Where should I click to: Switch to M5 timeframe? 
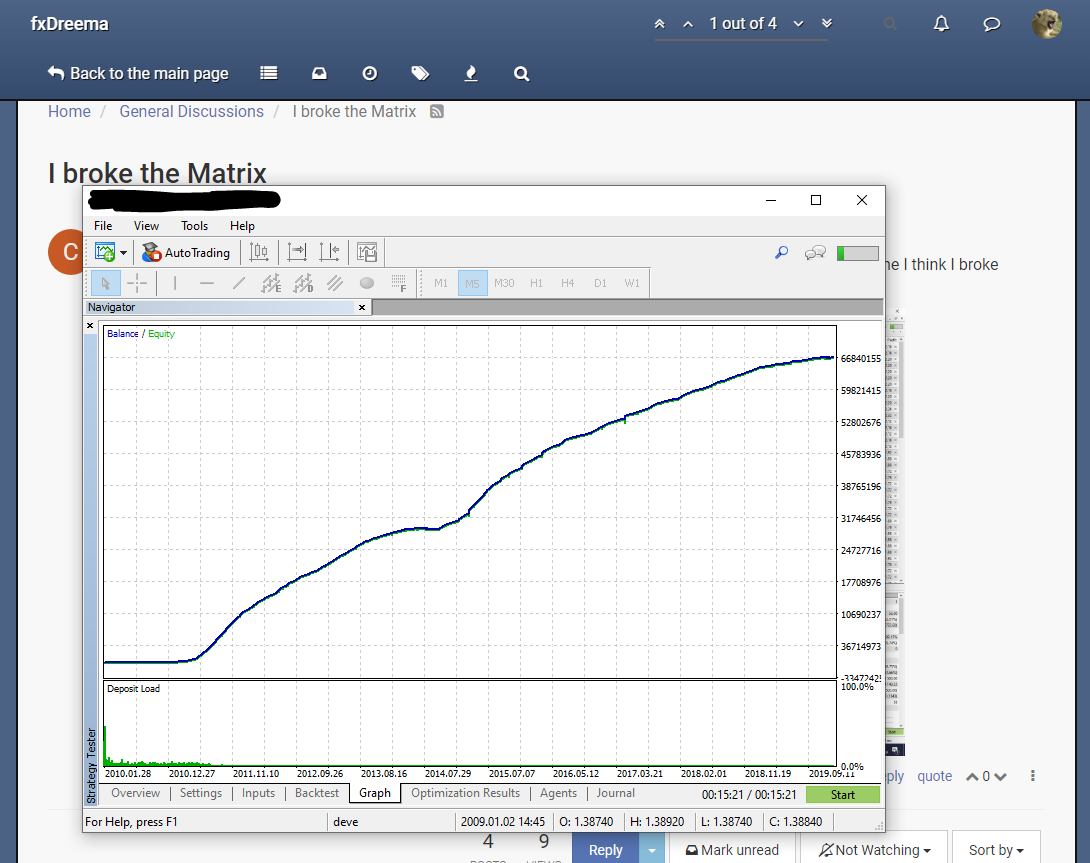coord(473,283)
